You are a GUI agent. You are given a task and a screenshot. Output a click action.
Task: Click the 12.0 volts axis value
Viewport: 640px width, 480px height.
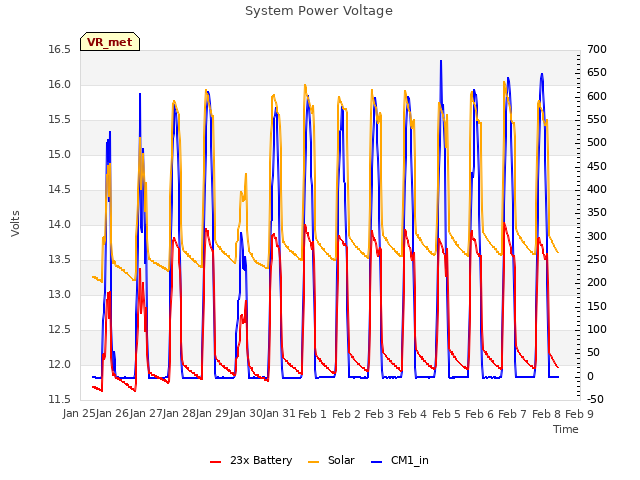point(60,365)
